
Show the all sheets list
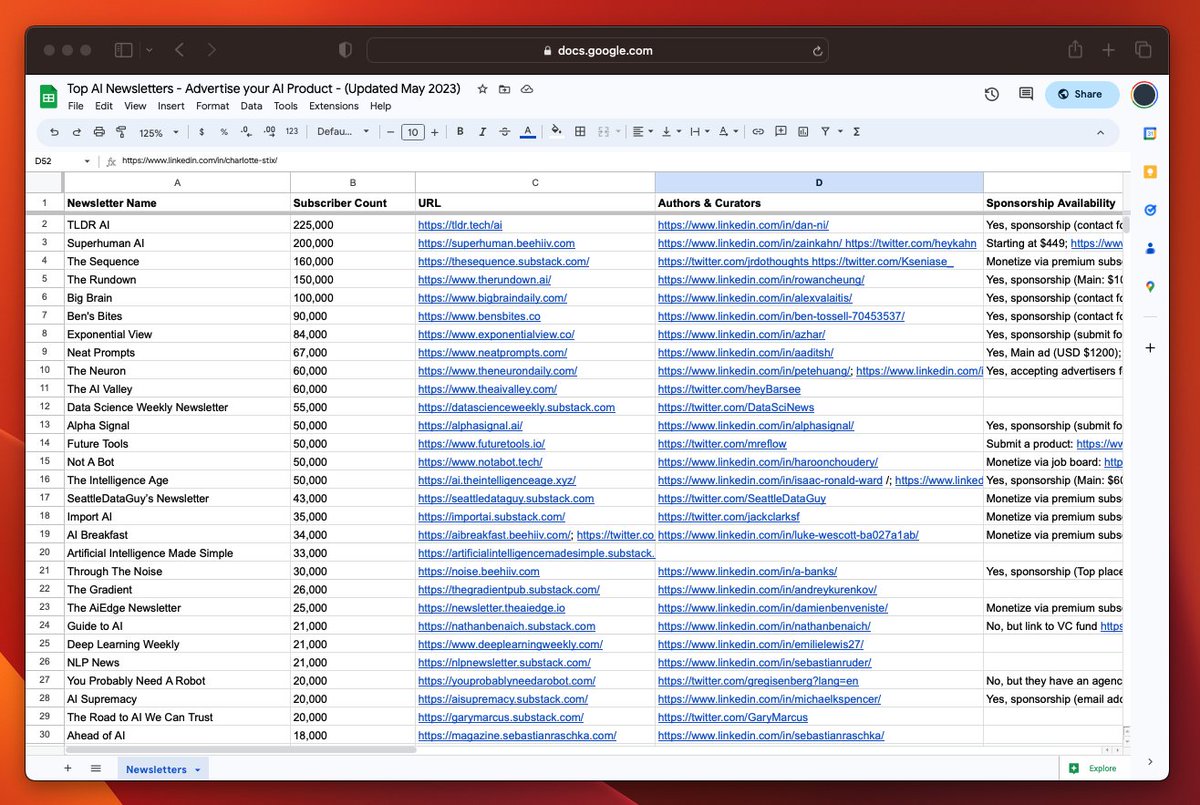(x=96, y=768)
